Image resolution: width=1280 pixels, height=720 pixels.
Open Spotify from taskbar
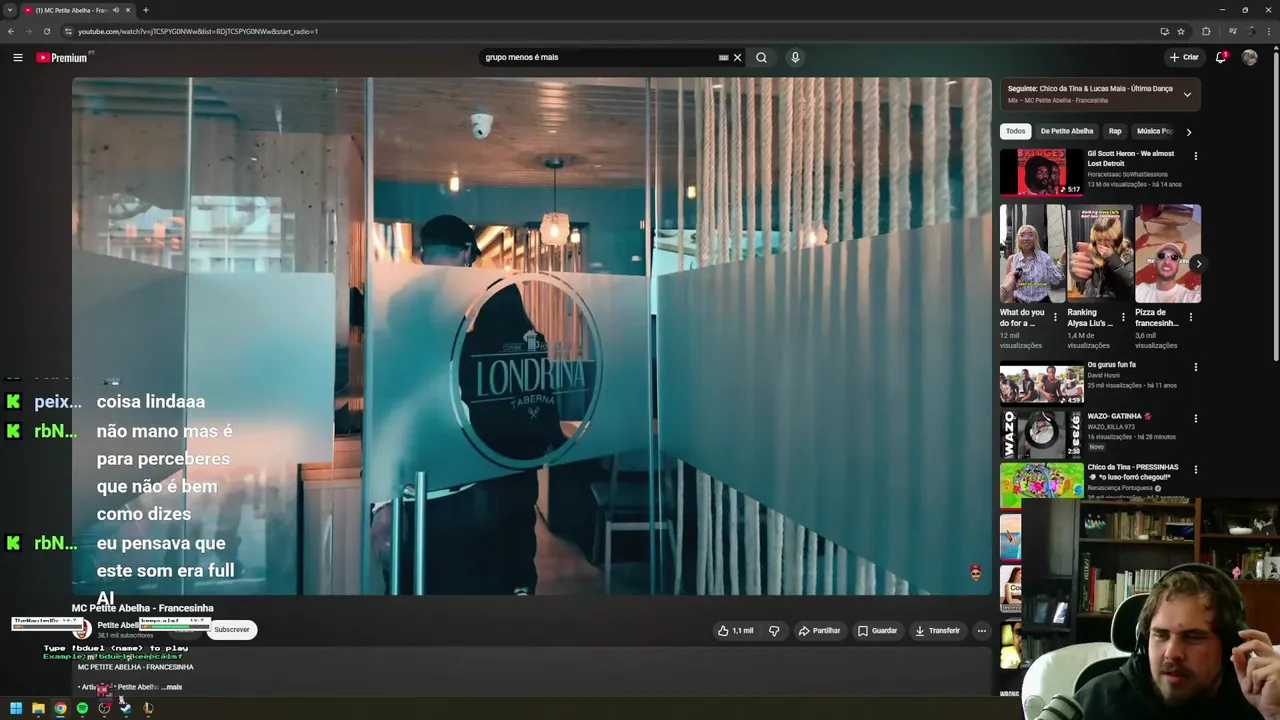tap(82, 708)
